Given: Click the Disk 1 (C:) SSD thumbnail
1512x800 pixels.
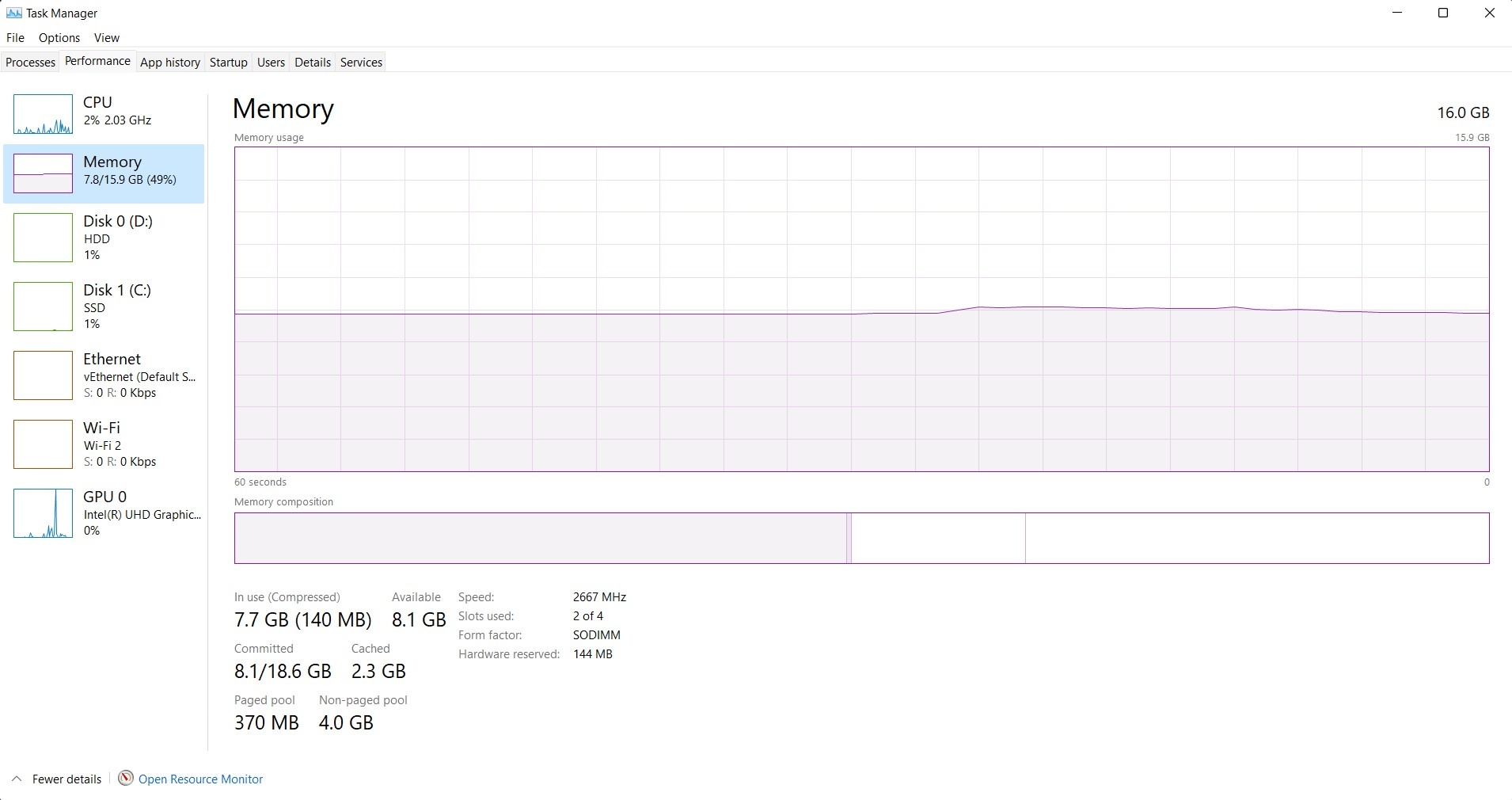Looking at the screenshot, I should click(42, 307).
